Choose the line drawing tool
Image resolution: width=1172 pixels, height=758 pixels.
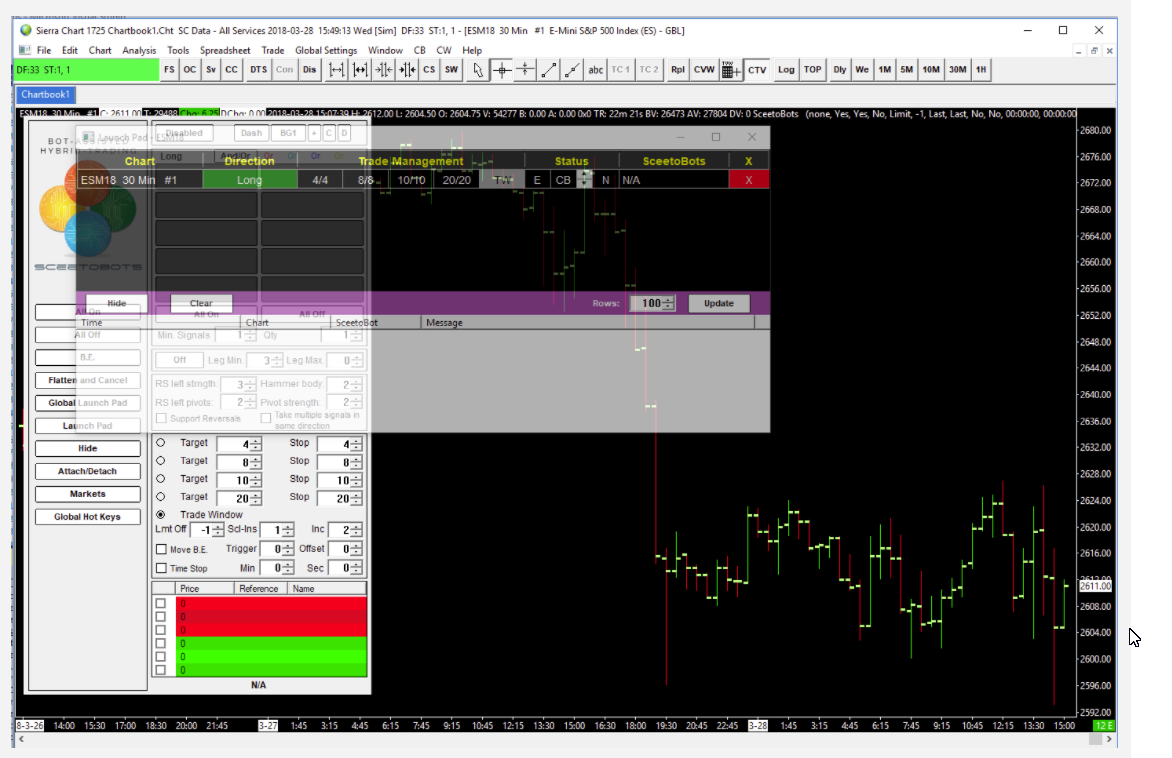[549, 70]
